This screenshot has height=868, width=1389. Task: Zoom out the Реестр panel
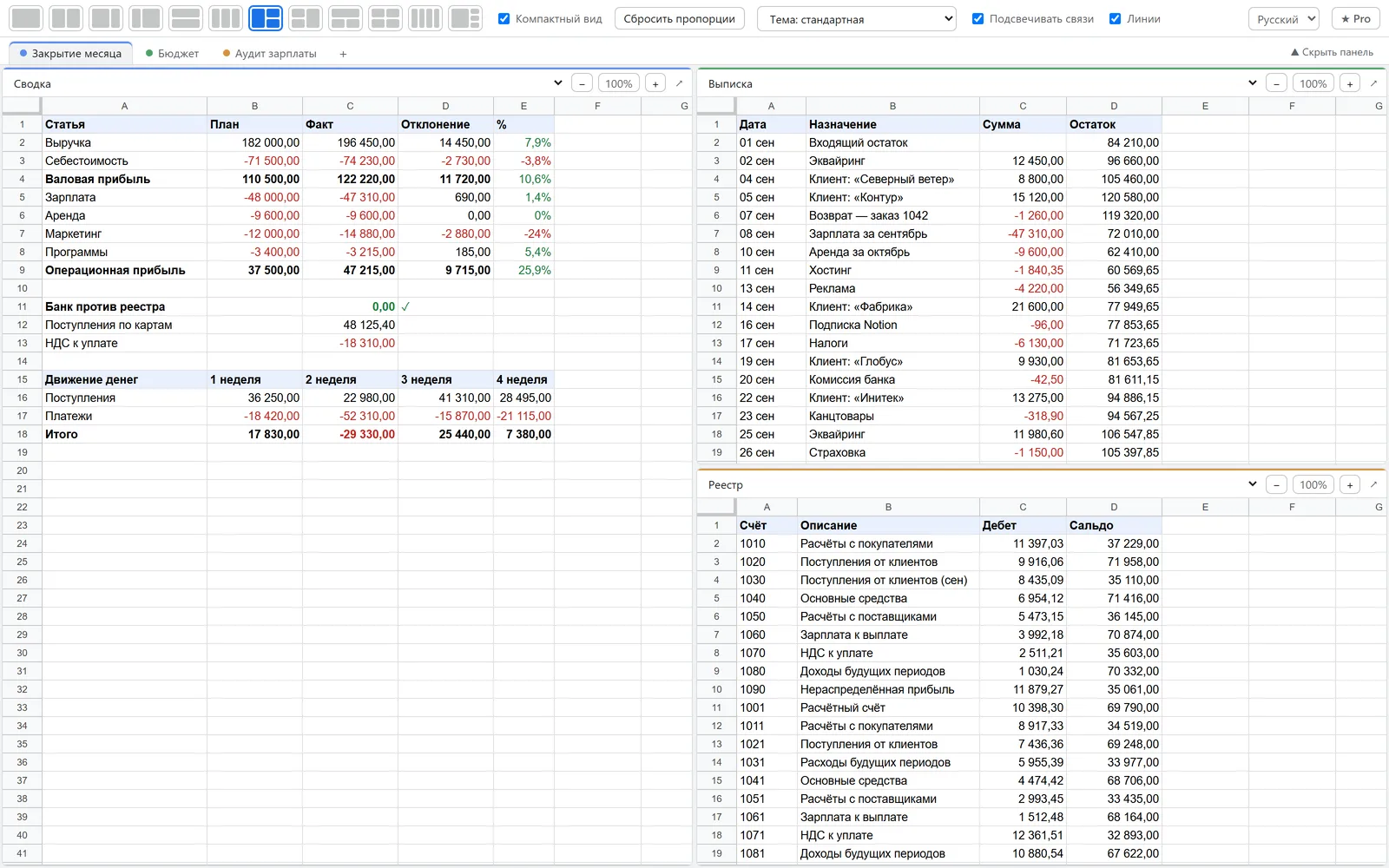(1276, 484)
